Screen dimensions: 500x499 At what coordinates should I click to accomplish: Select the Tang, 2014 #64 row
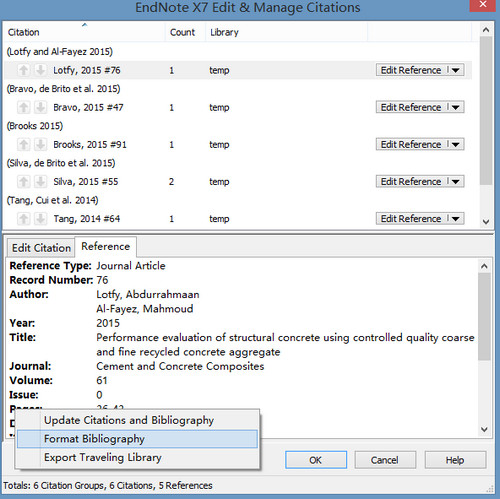tap(238, 219)
